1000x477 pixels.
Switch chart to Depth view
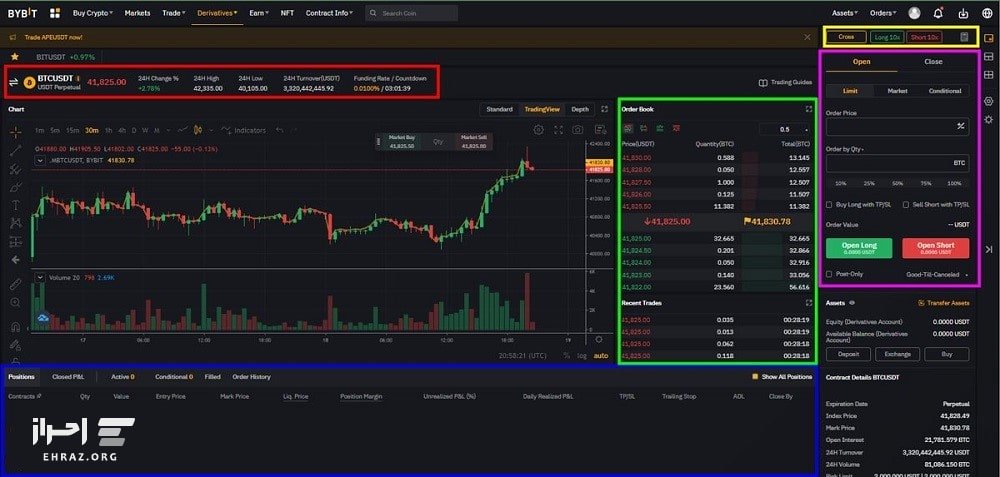point(580,109)
